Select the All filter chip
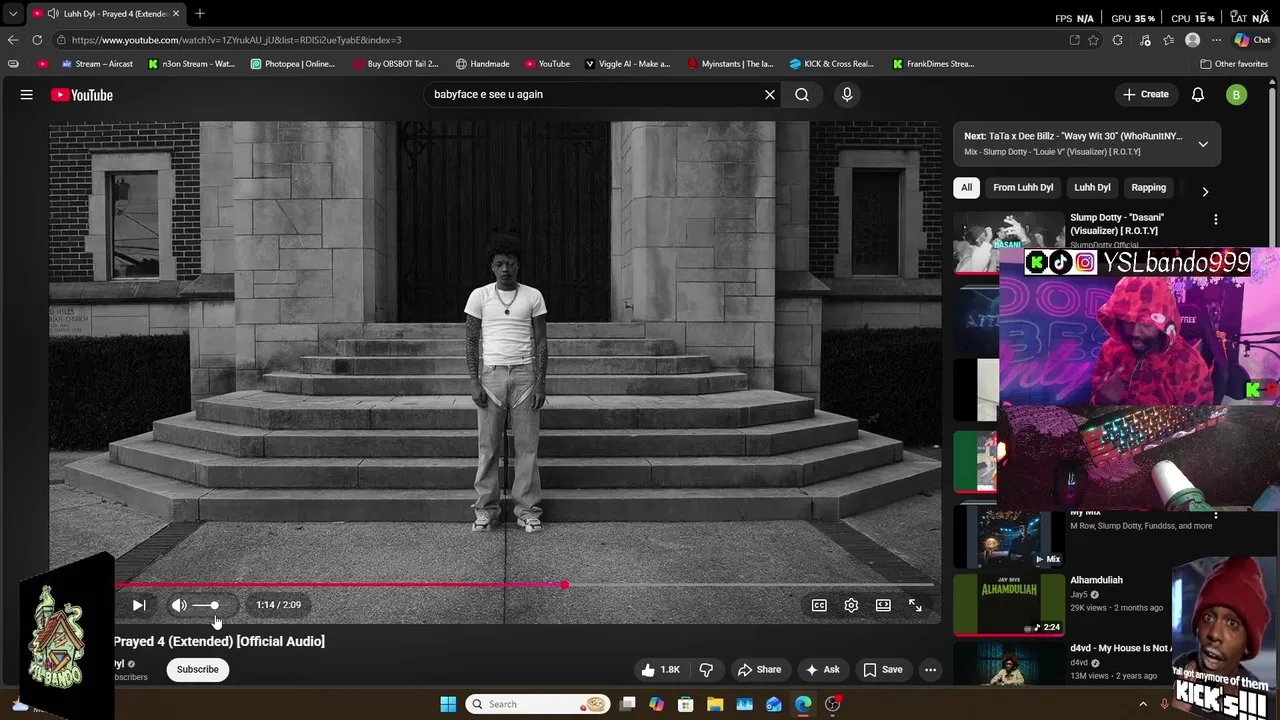The image size is (1280, 720). [966, 188]
